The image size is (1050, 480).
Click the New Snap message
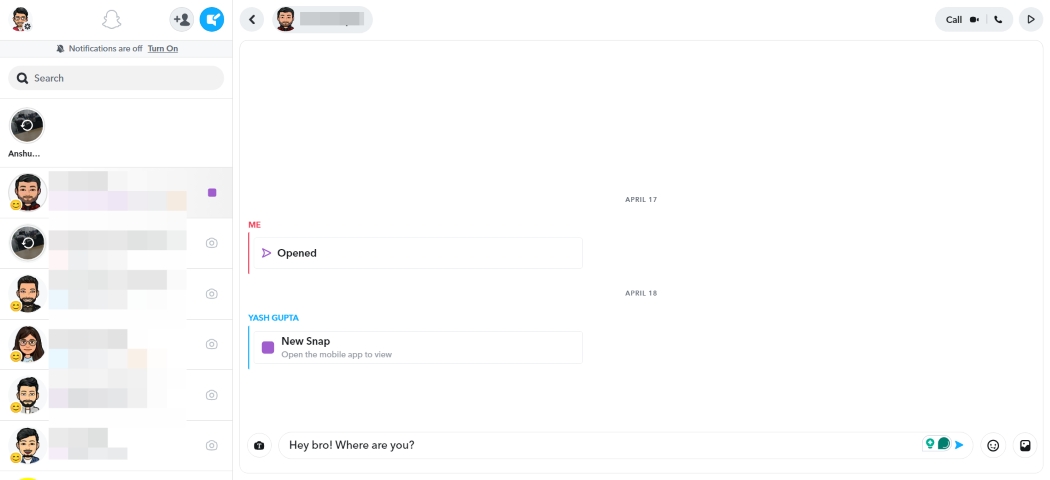coord(416,347)
